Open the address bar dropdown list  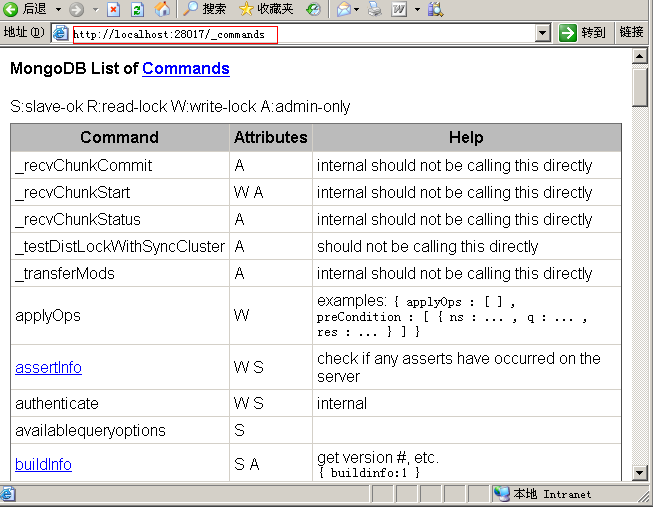point(542,33)
